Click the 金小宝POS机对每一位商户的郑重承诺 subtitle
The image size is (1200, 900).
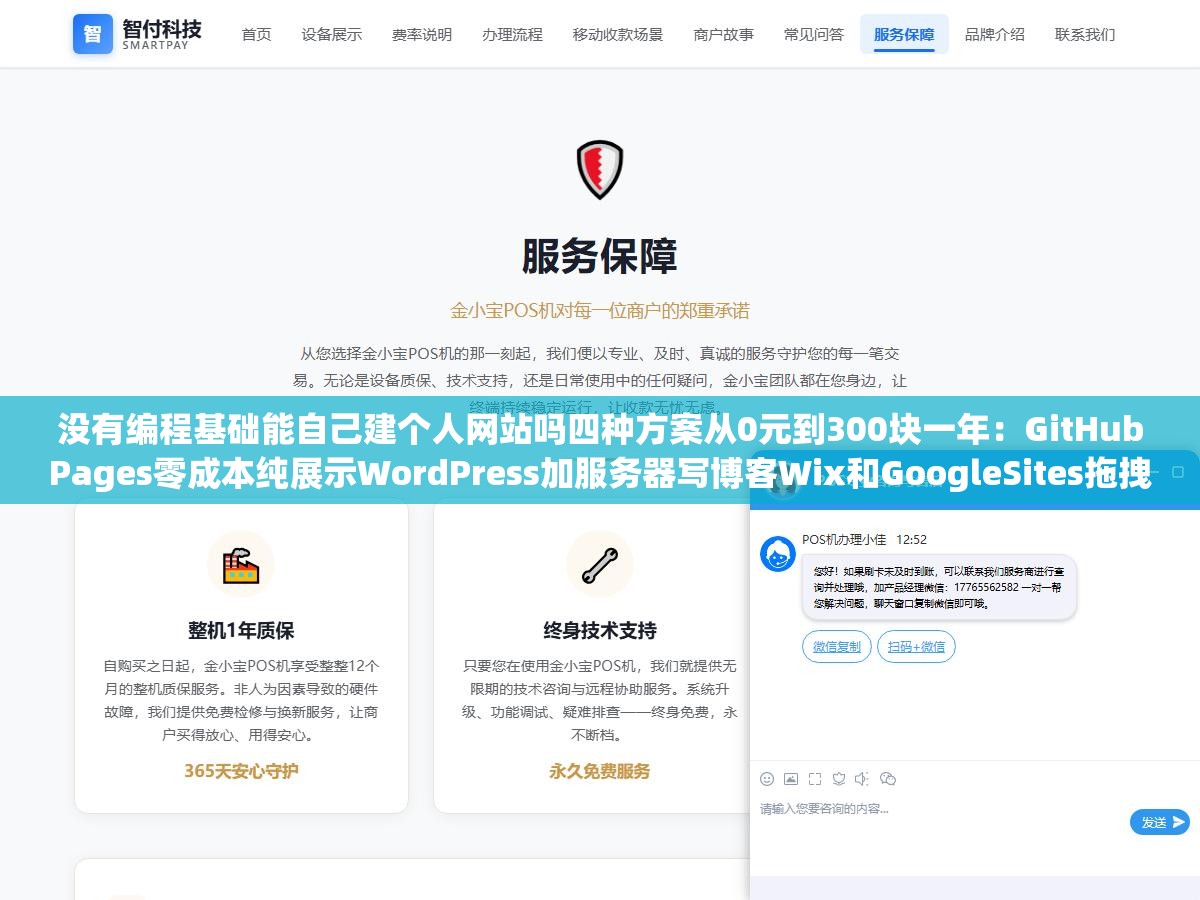[x=600, y=310]
